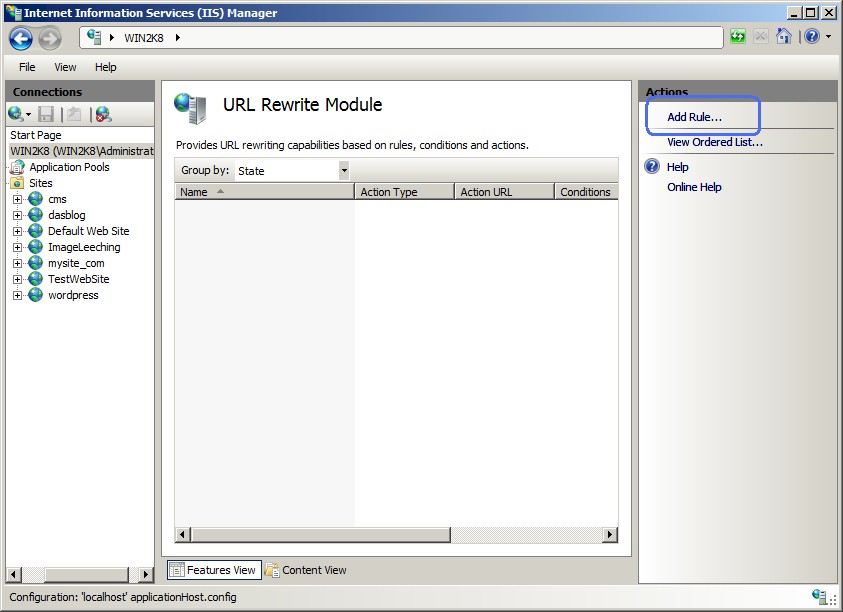The image size is (843, 612).
Task: Click the Delete connection icon
Action: [103, 114]
